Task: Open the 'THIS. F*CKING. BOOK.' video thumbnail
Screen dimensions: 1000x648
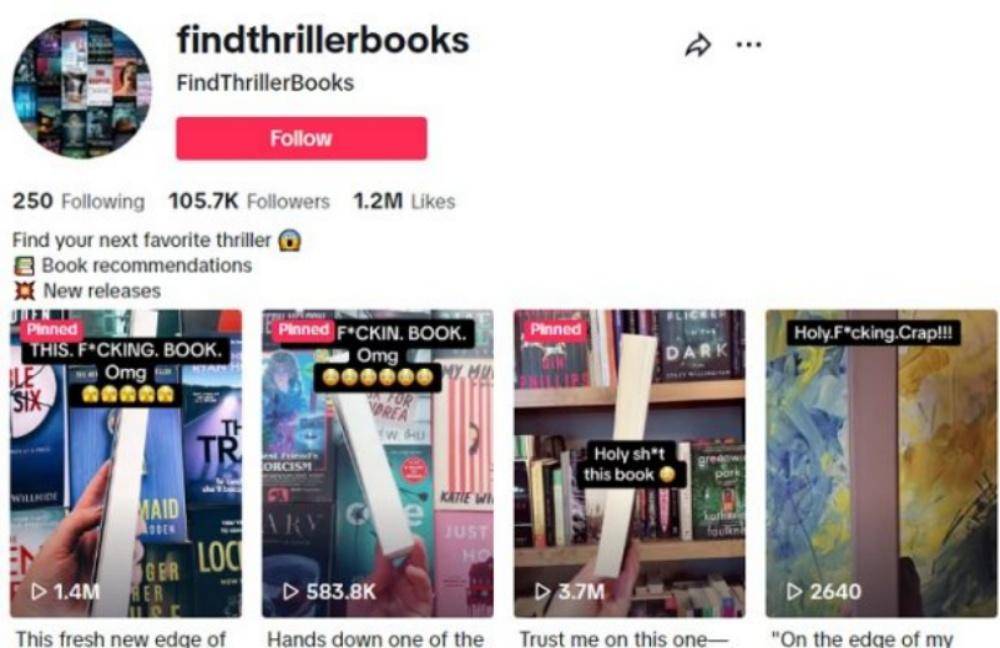Action: 126,464
